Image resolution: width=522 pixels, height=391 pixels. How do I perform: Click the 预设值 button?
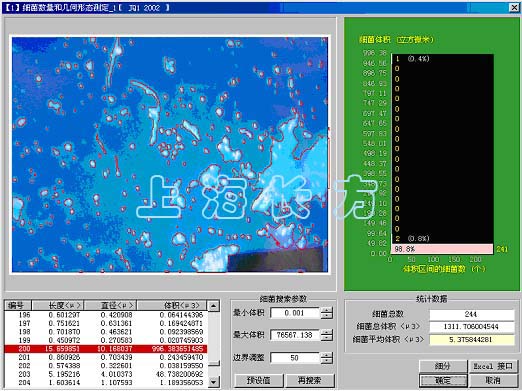(x=259, y=380)
